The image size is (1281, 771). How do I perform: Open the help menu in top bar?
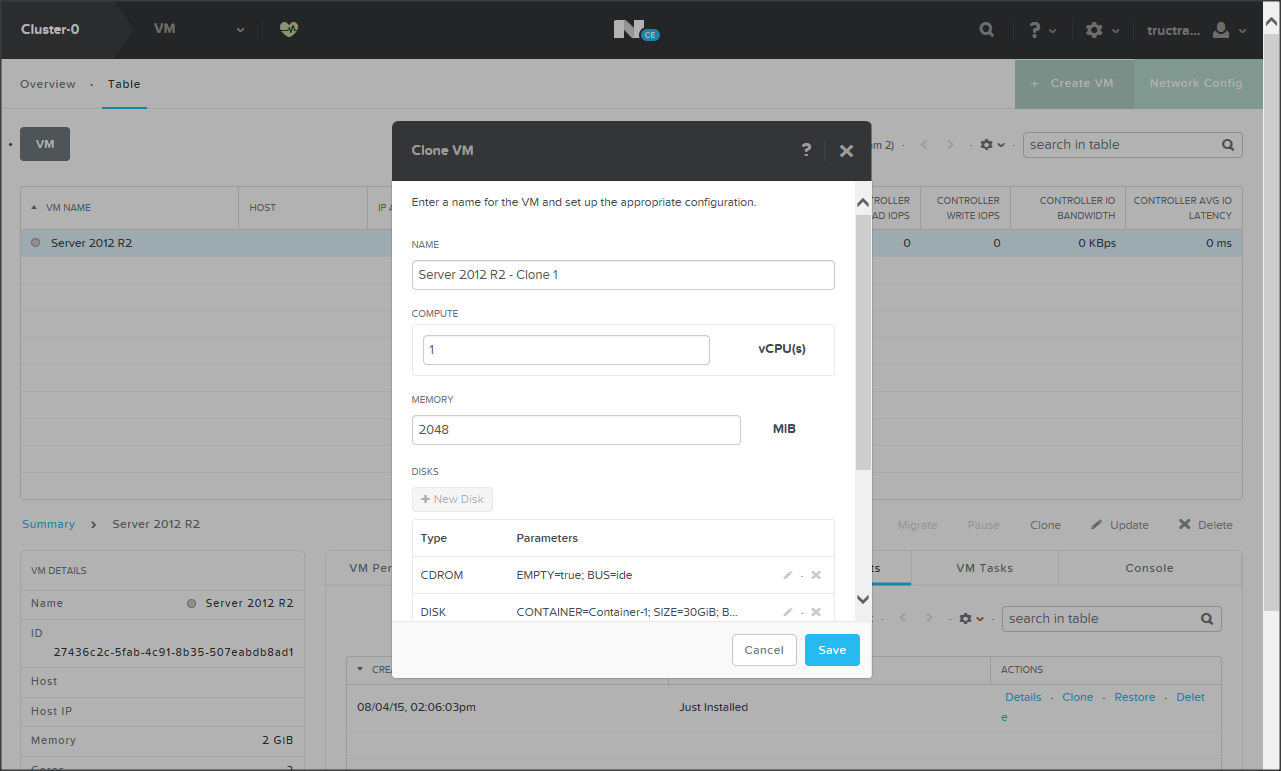point(1042,30)
